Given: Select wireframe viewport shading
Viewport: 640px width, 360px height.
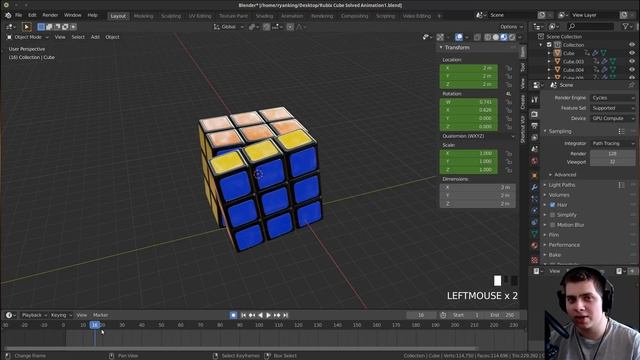Looking at the screenshot, I should (488, 37).
